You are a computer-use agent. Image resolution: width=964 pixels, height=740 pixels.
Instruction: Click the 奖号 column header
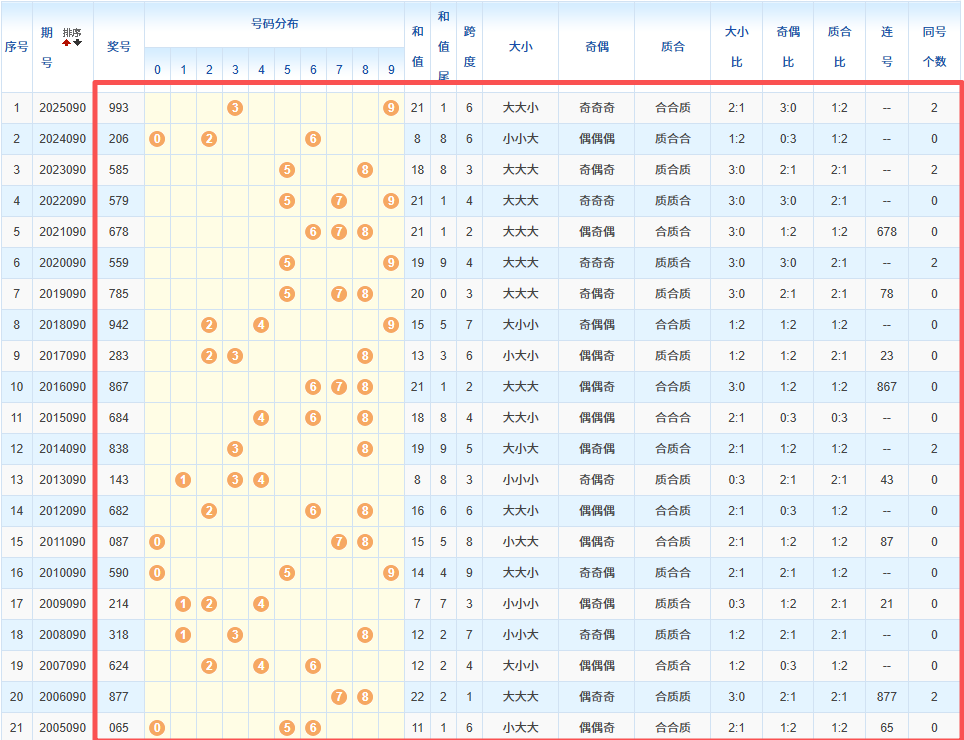(119, 46)
